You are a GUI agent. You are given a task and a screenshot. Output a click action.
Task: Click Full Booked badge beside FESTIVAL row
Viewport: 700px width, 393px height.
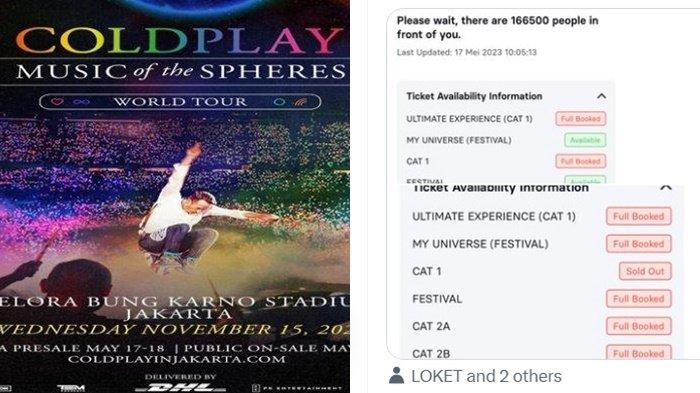[638, 299]
